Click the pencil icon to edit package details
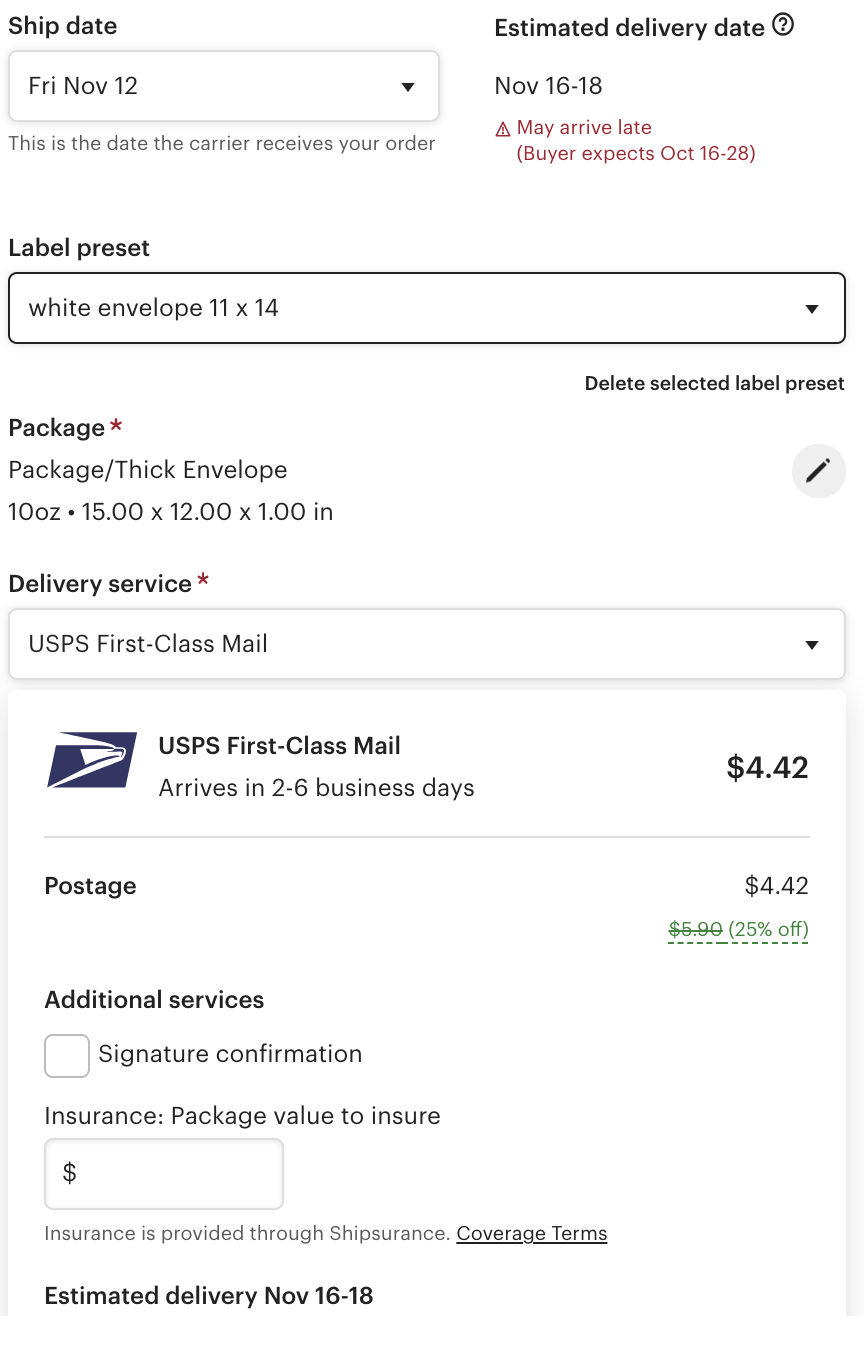The image size is (864, 1372). (818, 470)
